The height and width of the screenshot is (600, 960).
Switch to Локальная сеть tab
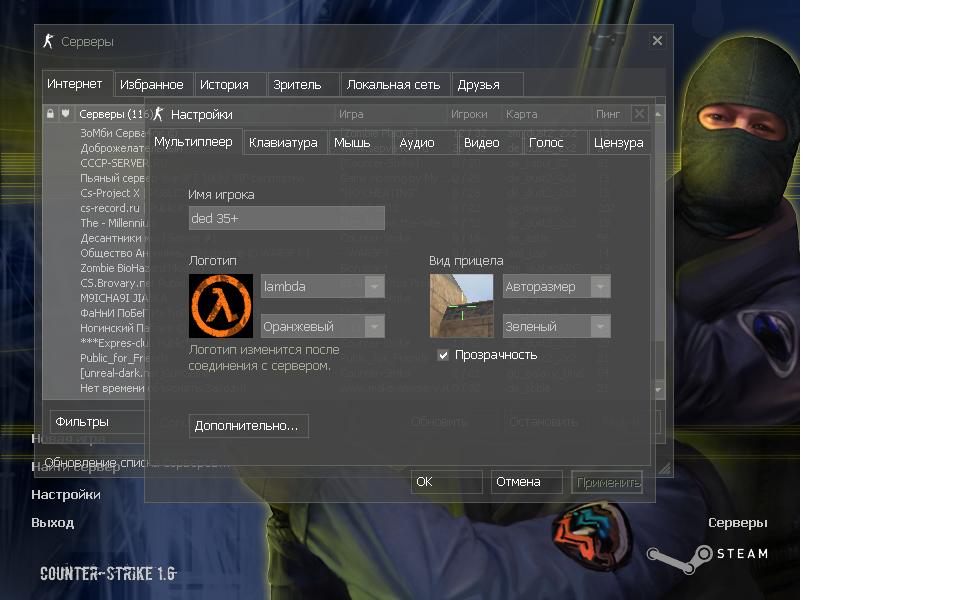394,85
